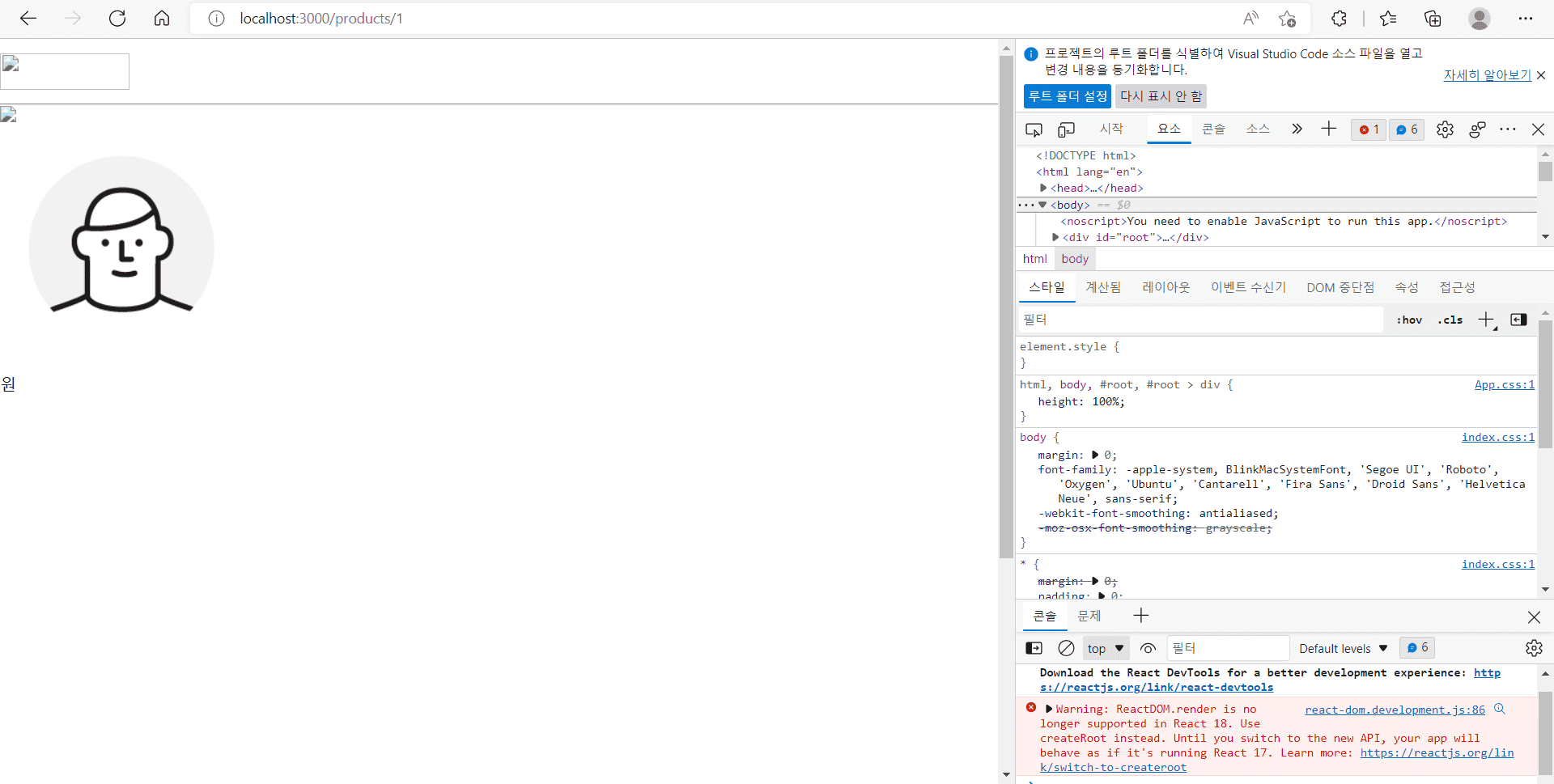The width and height of the screenshot is (1554, 784).
Task: Add a new DevTools tool tab
Action: 1329,129
